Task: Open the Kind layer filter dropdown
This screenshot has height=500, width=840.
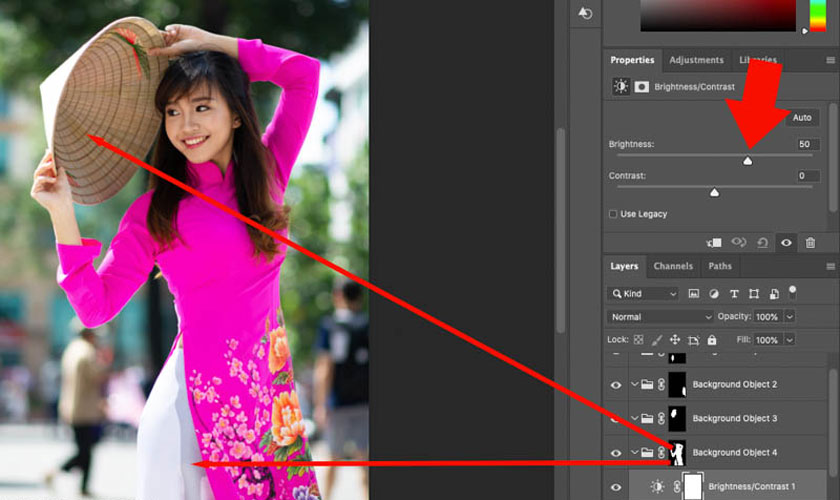Action: pos(642,294)
